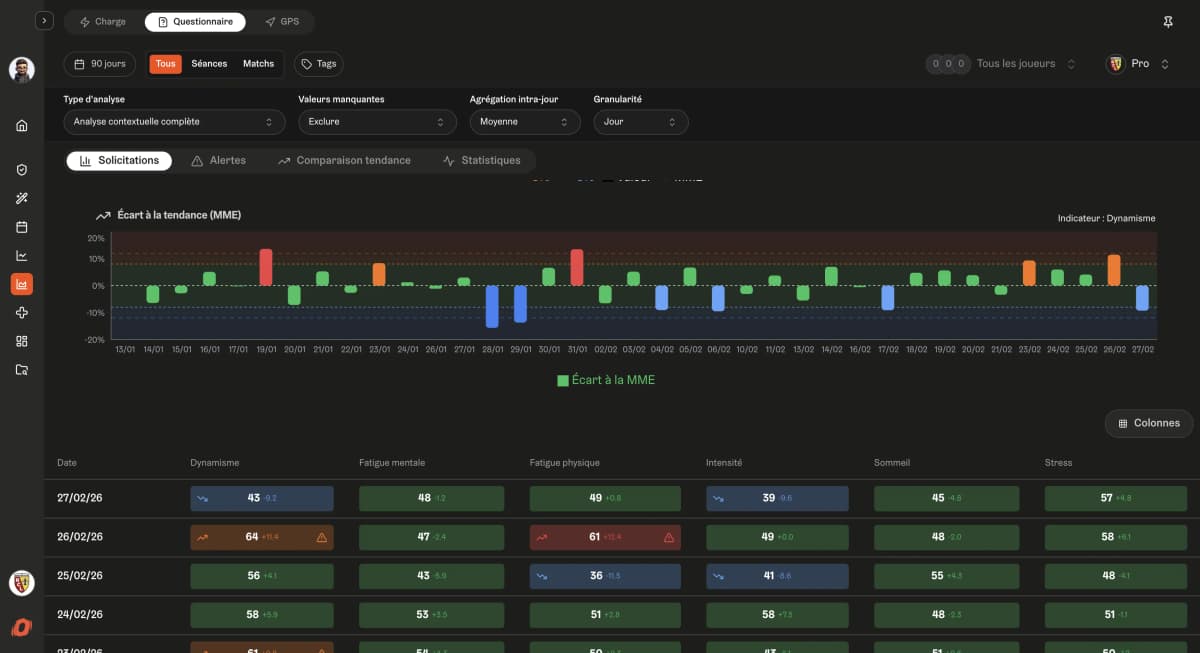The height and width of the screenshot is (653, 1200).
Task: Go to the Home icon in sidebar
Action: coord(22,126)
